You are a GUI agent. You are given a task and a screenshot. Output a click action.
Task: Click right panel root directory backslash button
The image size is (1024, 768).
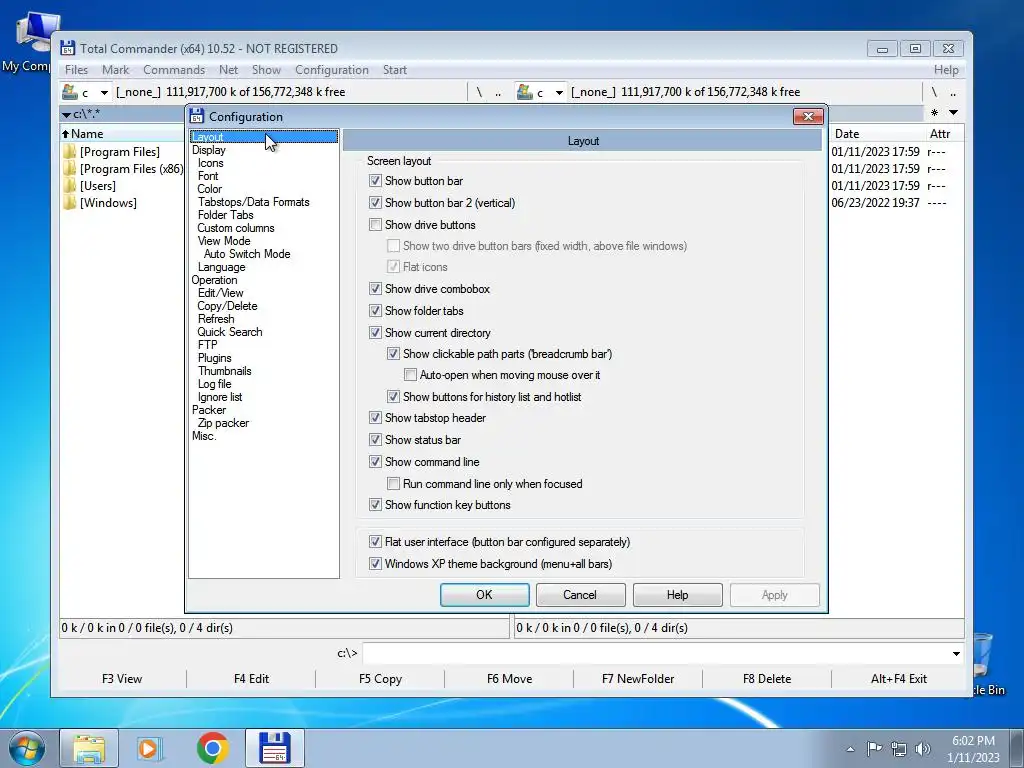934,92
